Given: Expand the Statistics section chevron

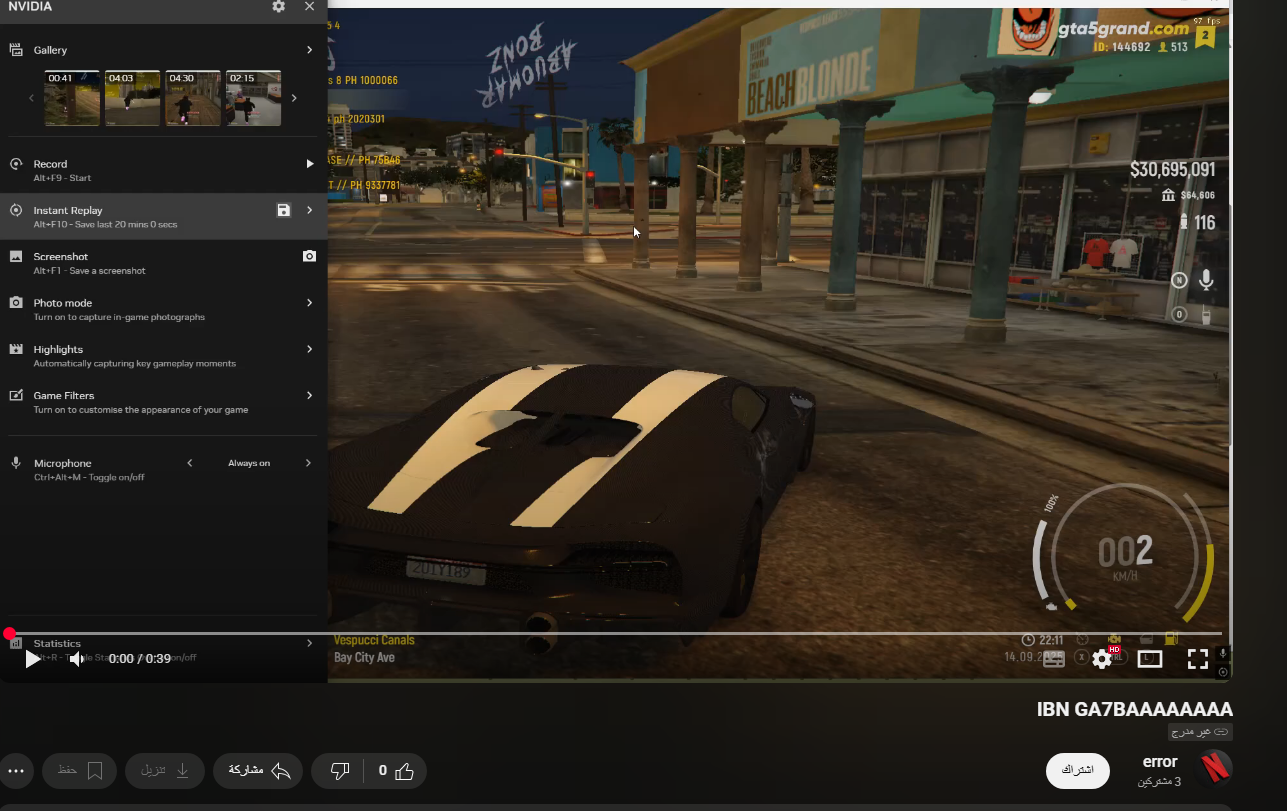Looking at the screenshot, I should point(309,643).
